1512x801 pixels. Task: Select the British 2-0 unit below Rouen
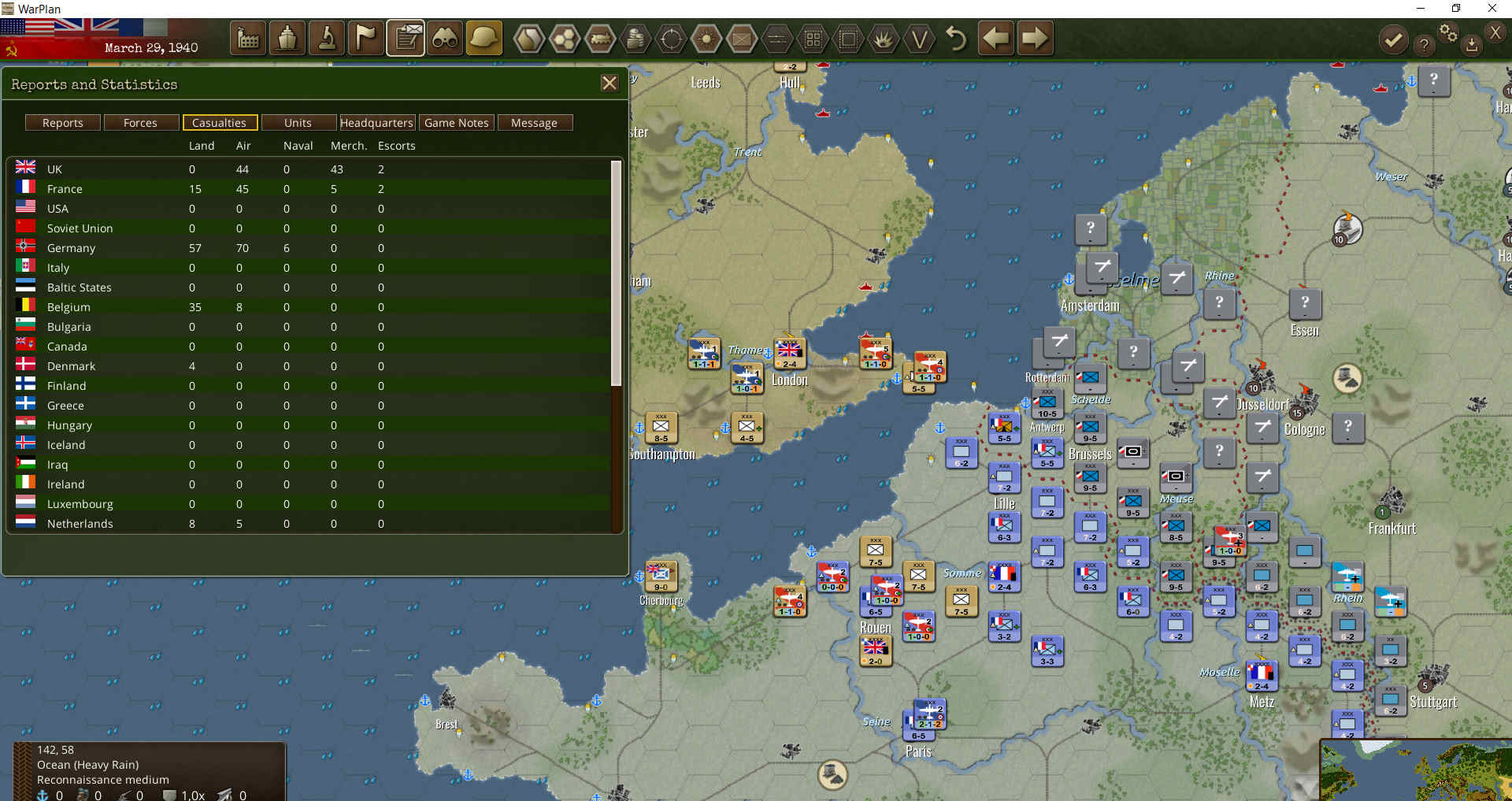875,651
